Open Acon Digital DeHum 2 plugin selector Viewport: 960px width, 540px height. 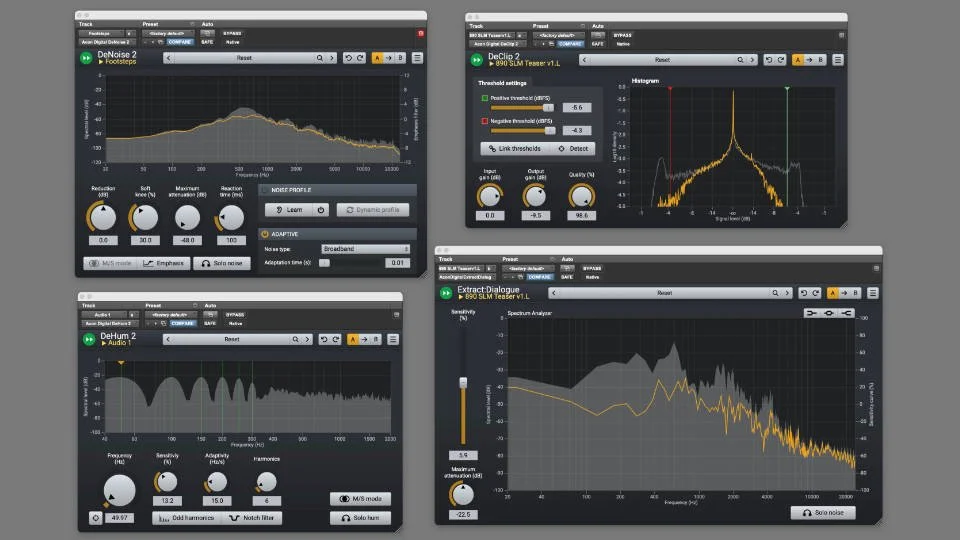[x=110, y=323]
